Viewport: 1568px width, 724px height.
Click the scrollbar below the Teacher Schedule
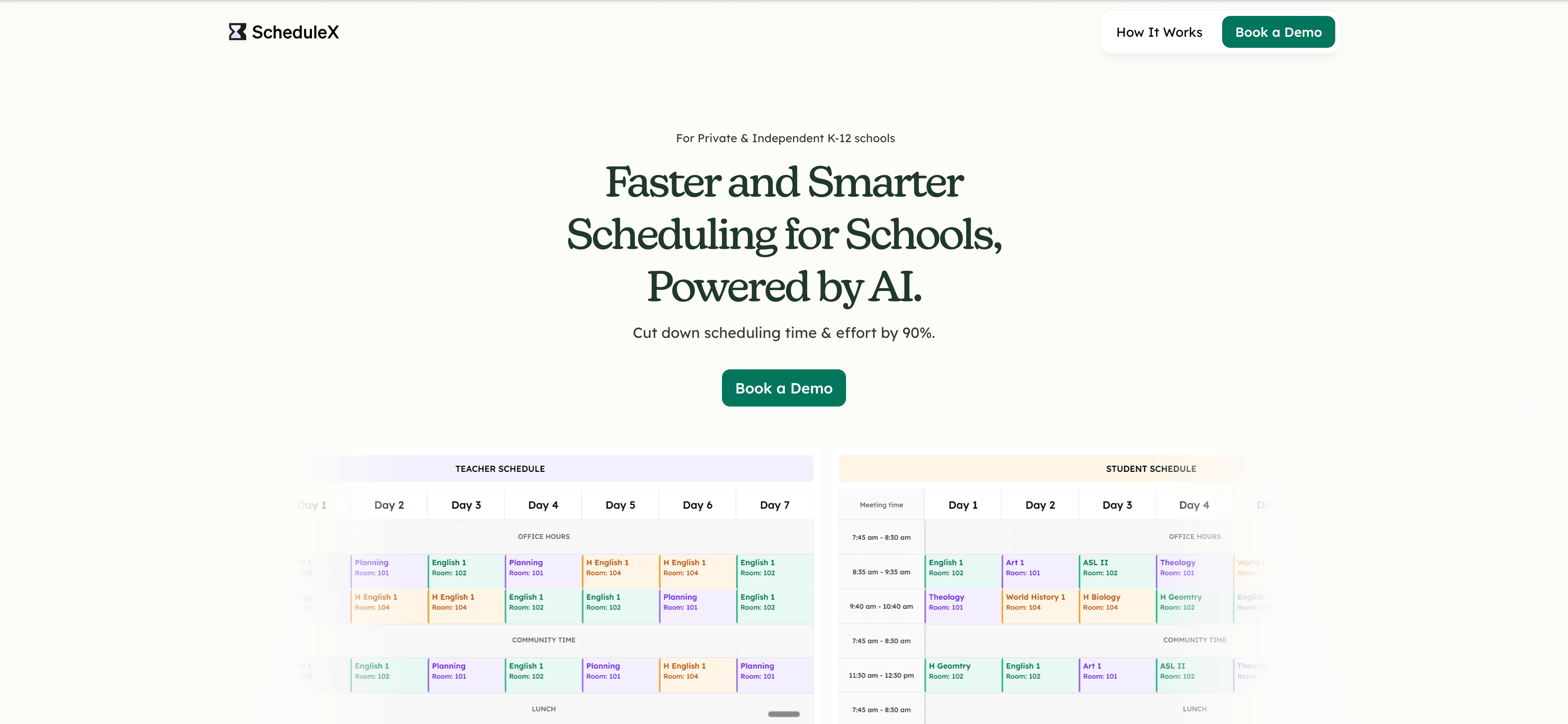click(784, 714)
